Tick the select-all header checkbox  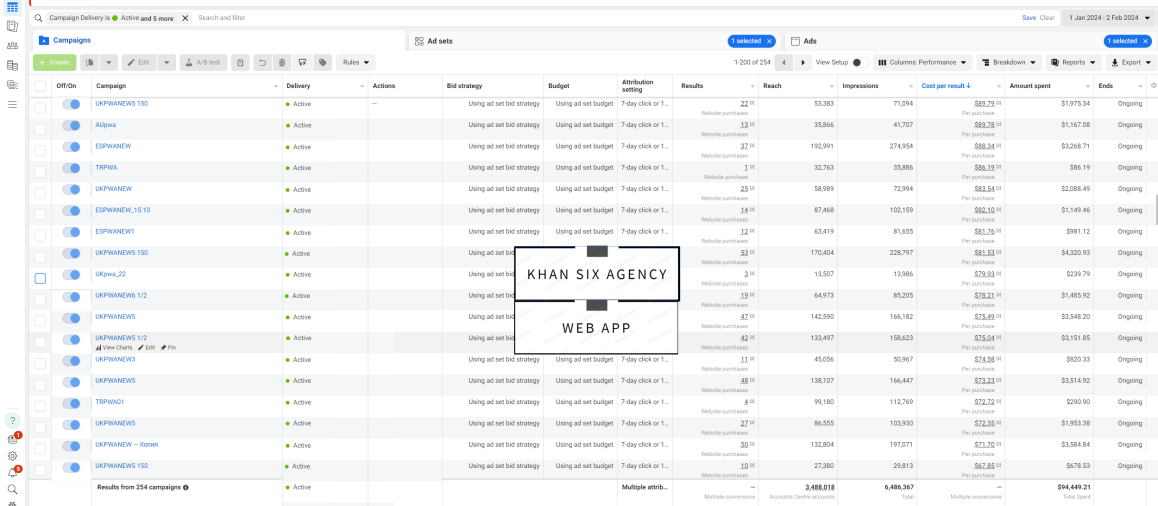(x=40, y=86)
